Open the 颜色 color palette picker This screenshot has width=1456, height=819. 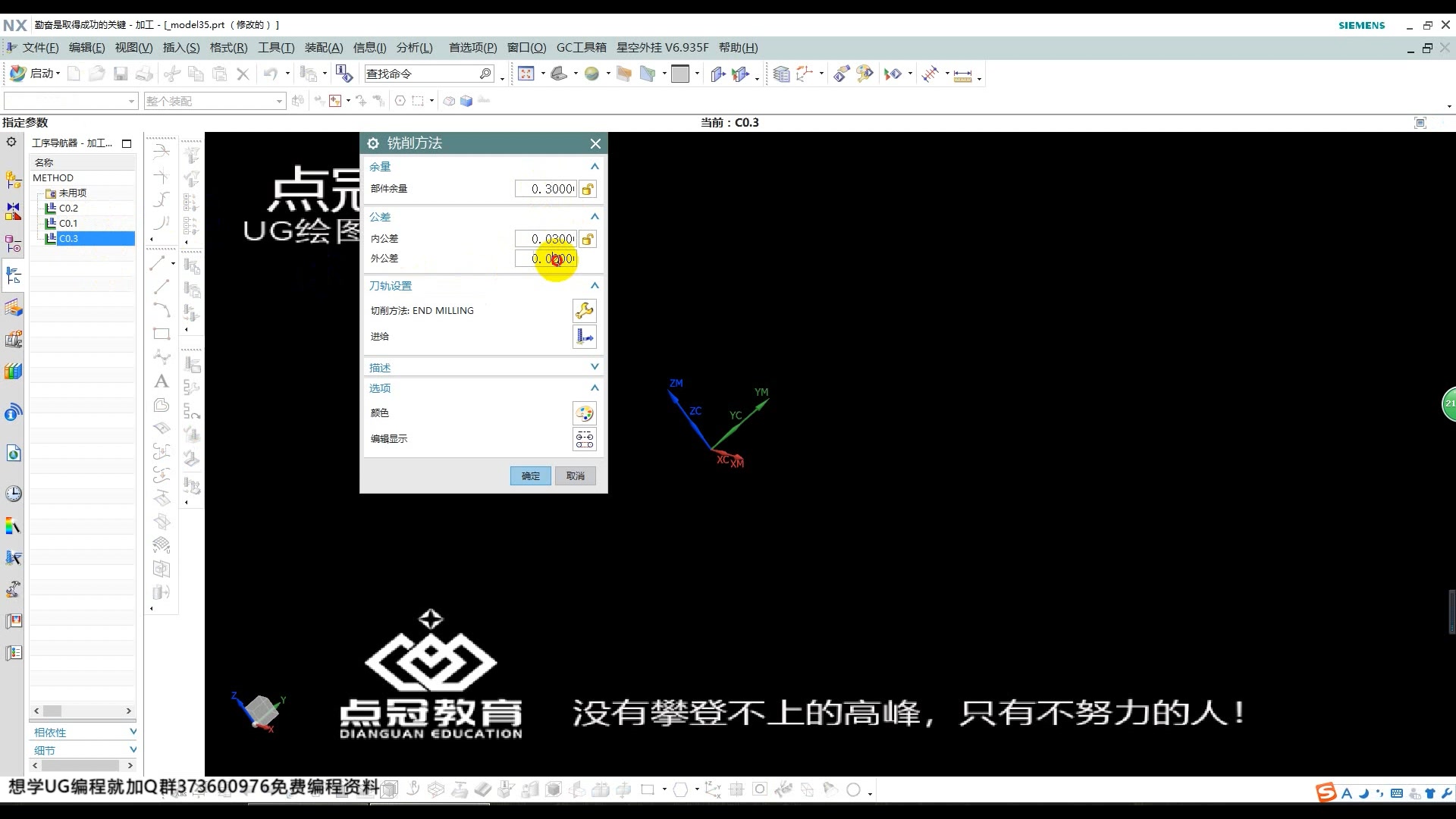point(584,413)
